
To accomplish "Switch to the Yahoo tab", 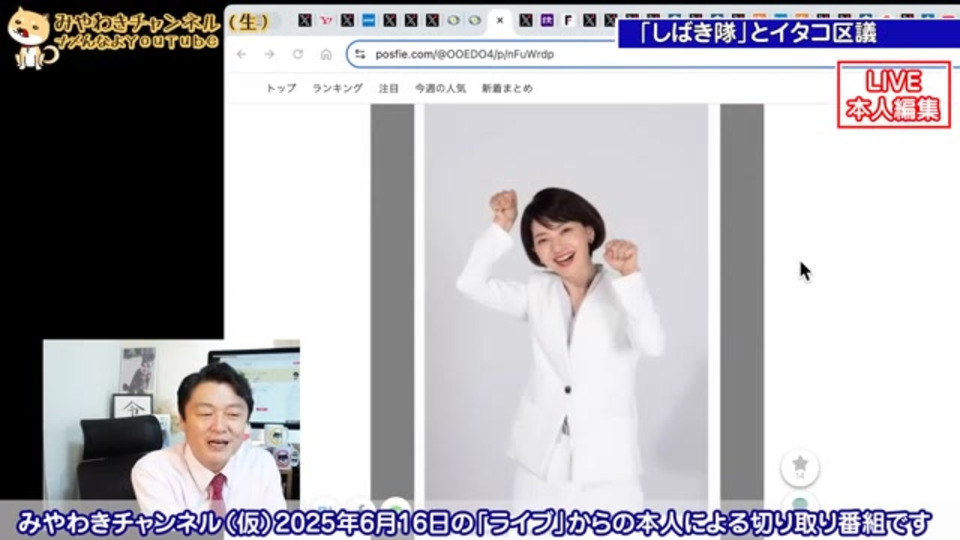I will click(x=326, y=20).
